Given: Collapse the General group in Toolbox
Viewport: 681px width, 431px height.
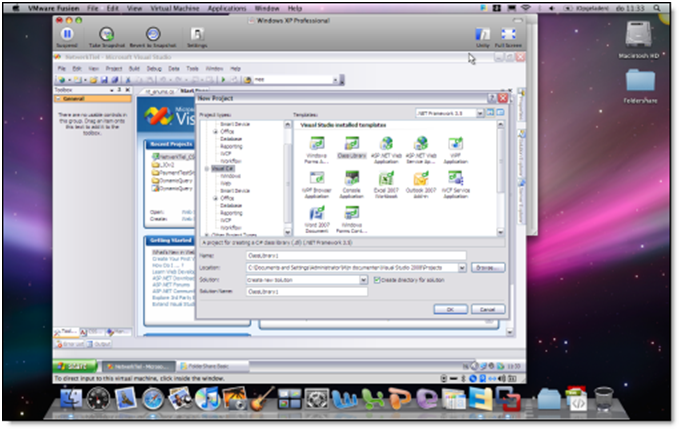Looking at the screenshot, I should click(x=58, y=99).
